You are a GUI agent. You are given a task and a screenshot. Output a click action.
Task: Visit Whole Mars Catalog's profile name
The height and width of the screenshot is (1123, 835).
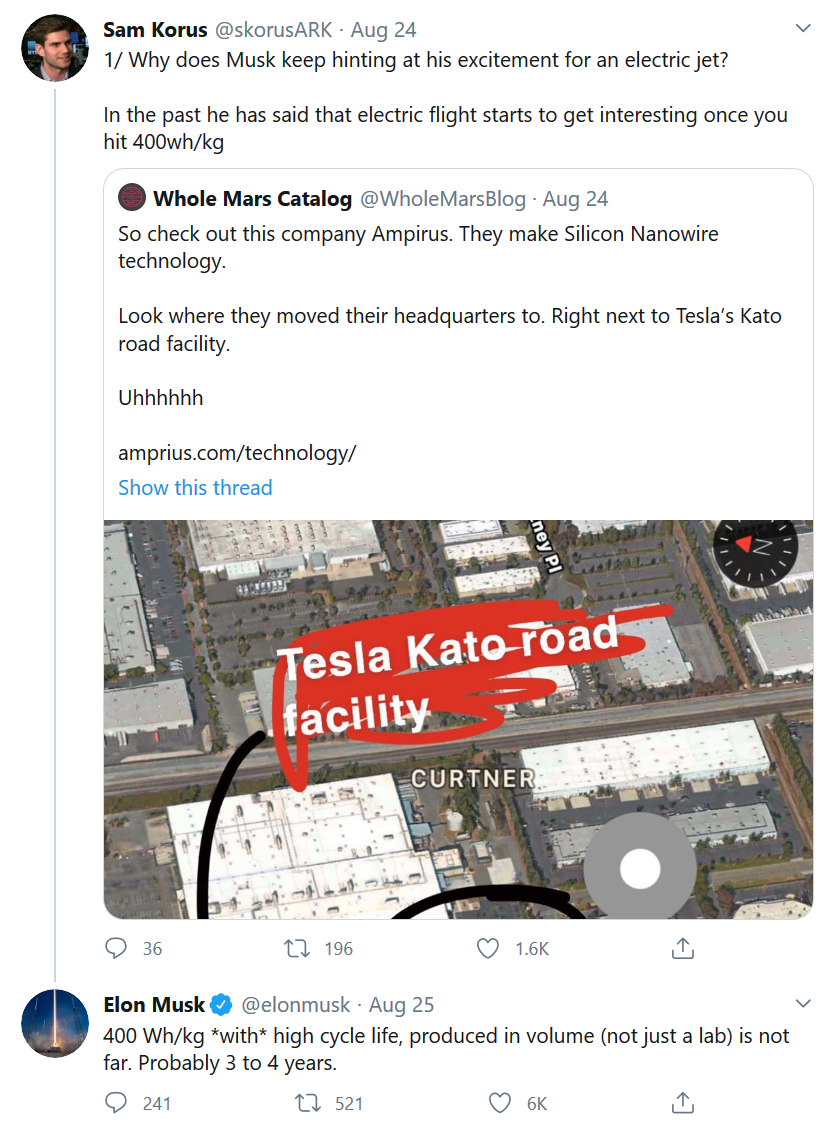[252, 199]
